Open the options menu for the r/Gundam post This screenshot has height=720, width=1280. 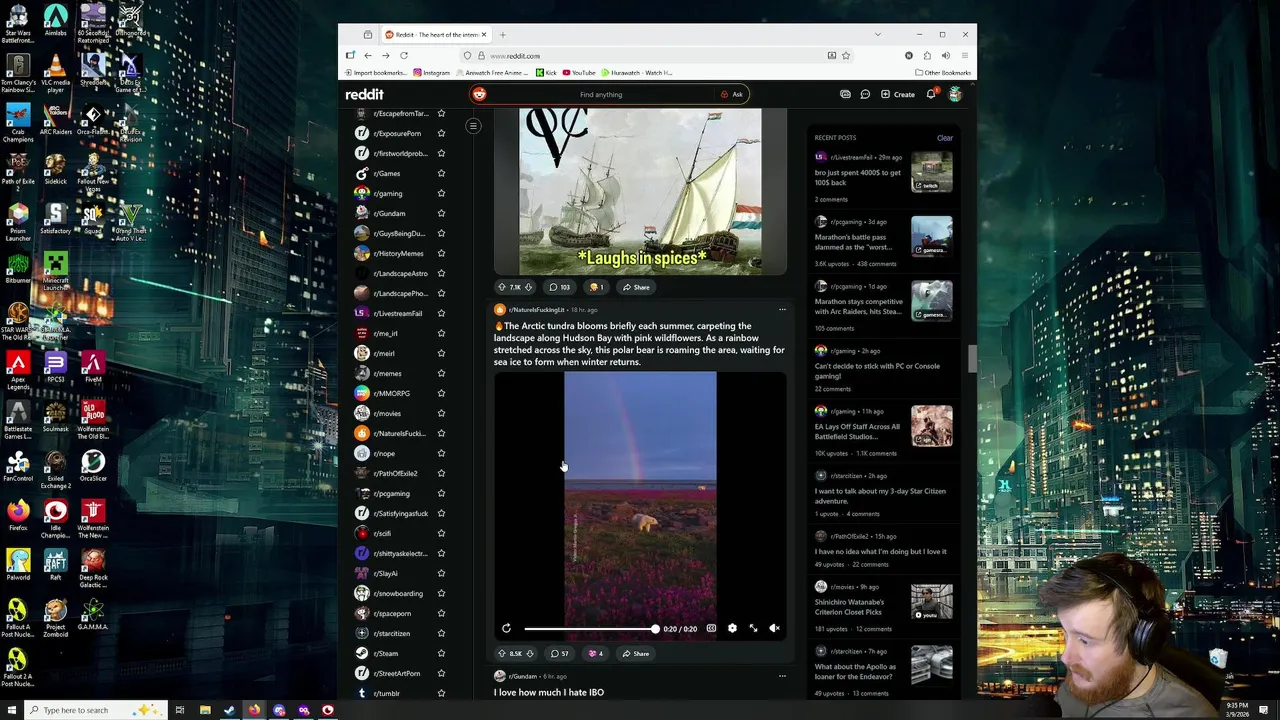[x=782, y=676]
